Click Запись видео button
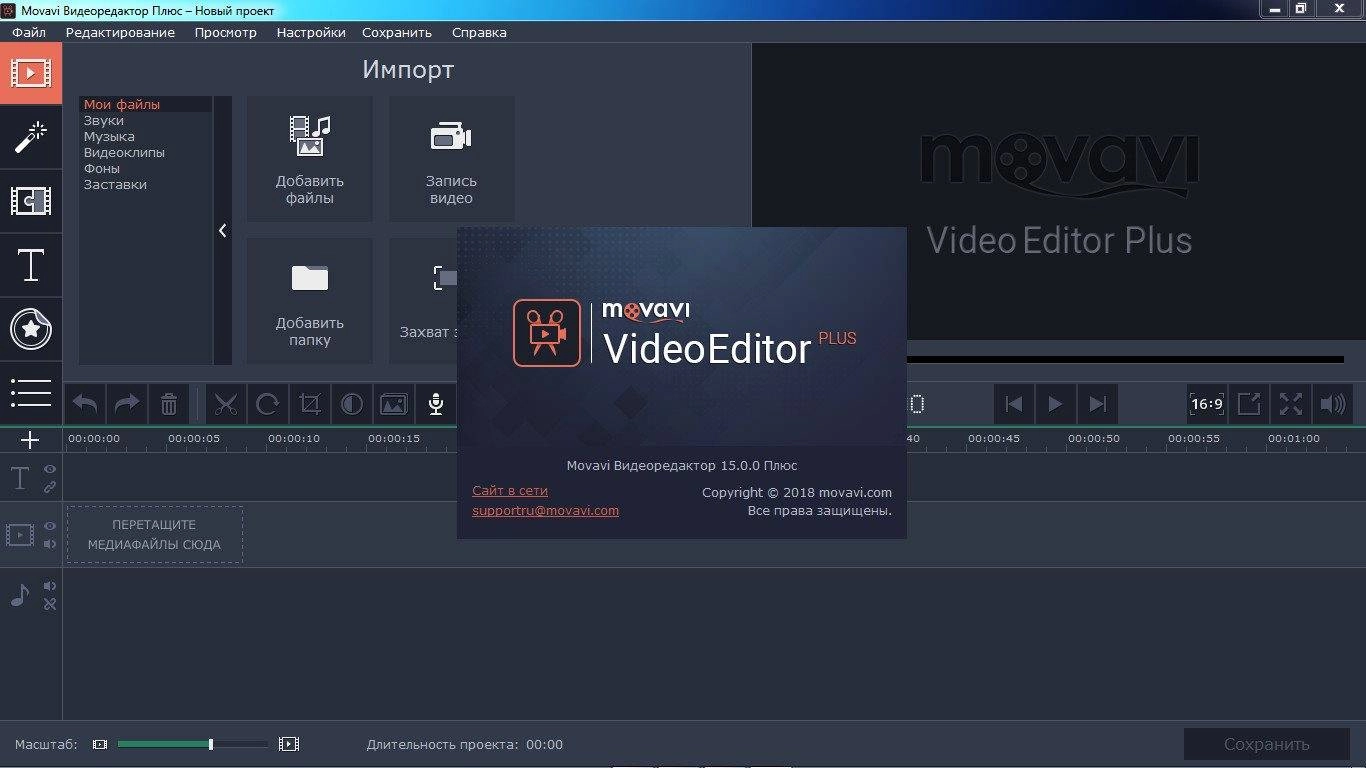 click(x=451, y=159)
